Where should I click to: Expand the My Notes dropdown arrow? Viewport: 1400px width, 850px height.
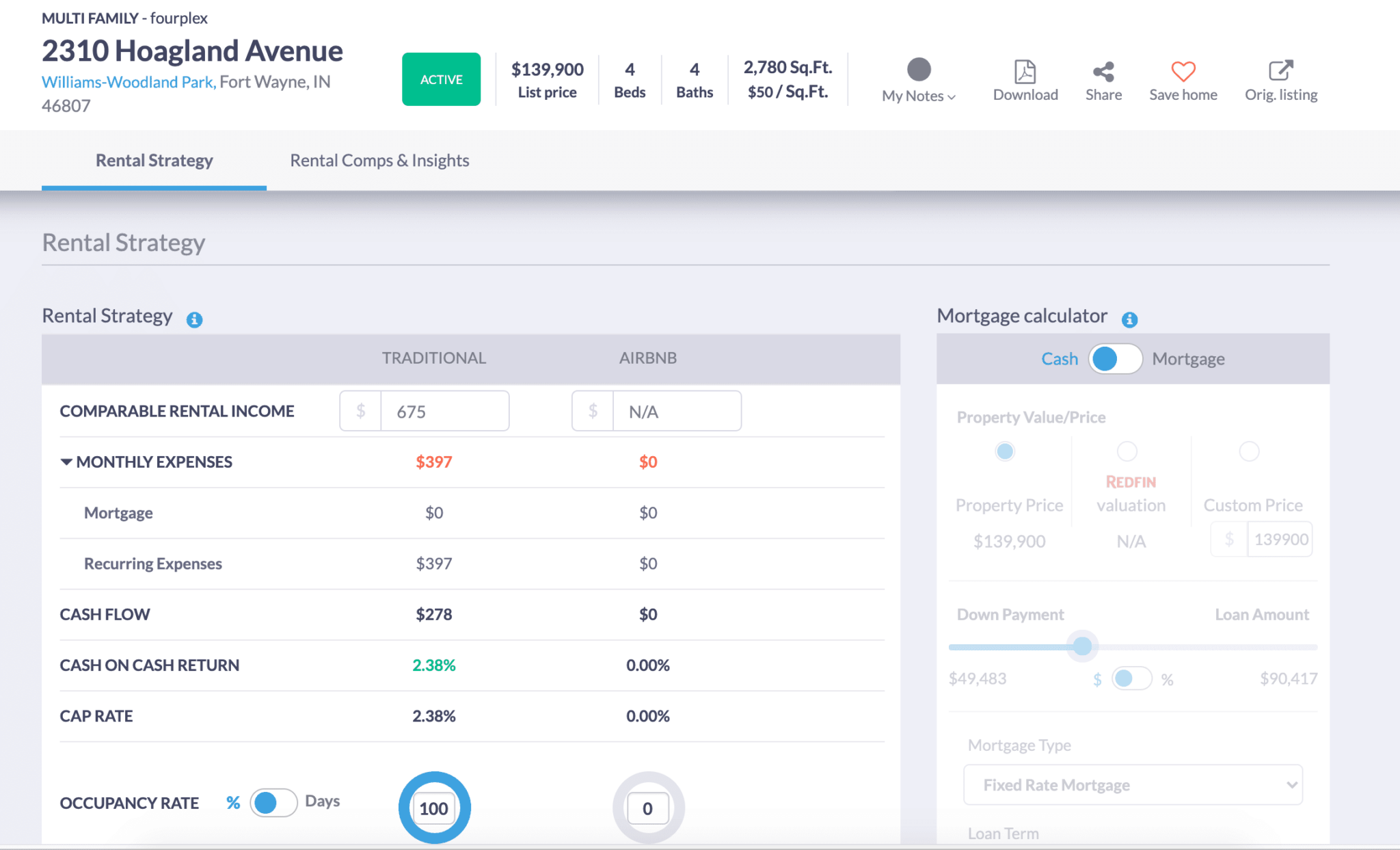952,97
